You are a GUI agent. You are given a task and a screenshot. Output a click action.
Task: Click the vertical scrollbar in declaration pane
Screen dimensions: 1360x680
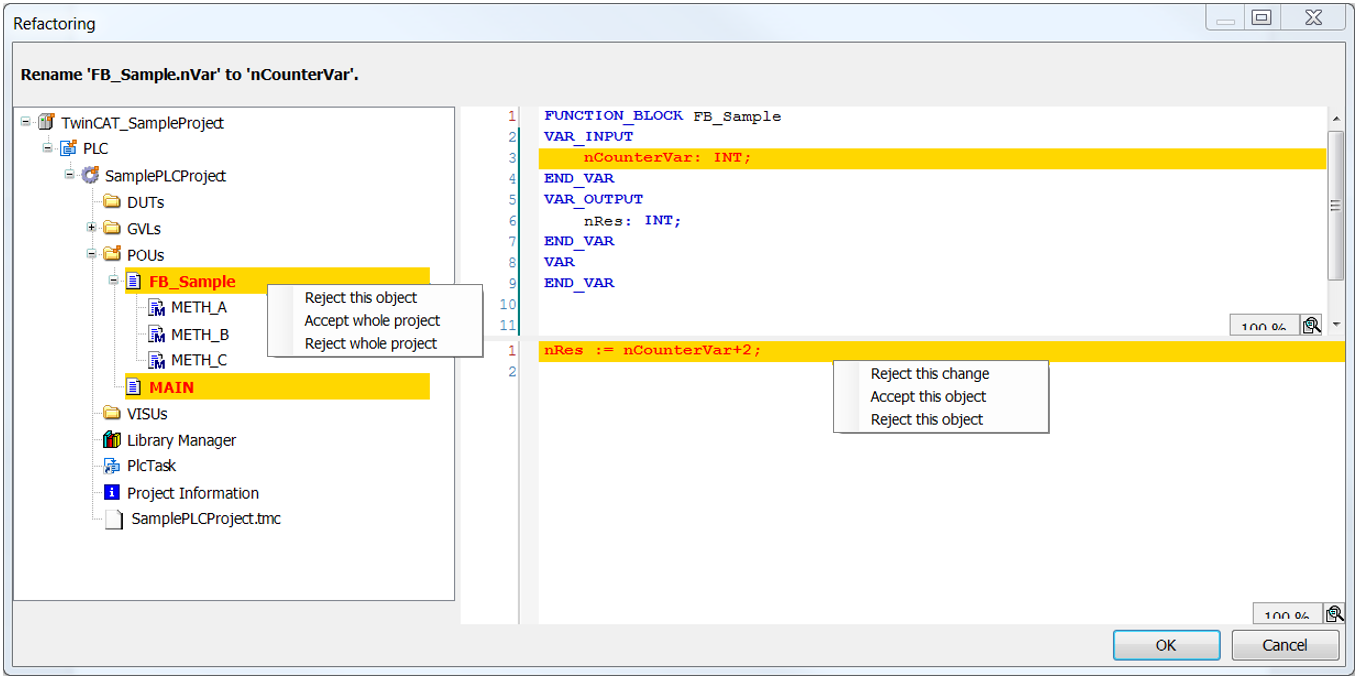click(x=1335, y=205)
